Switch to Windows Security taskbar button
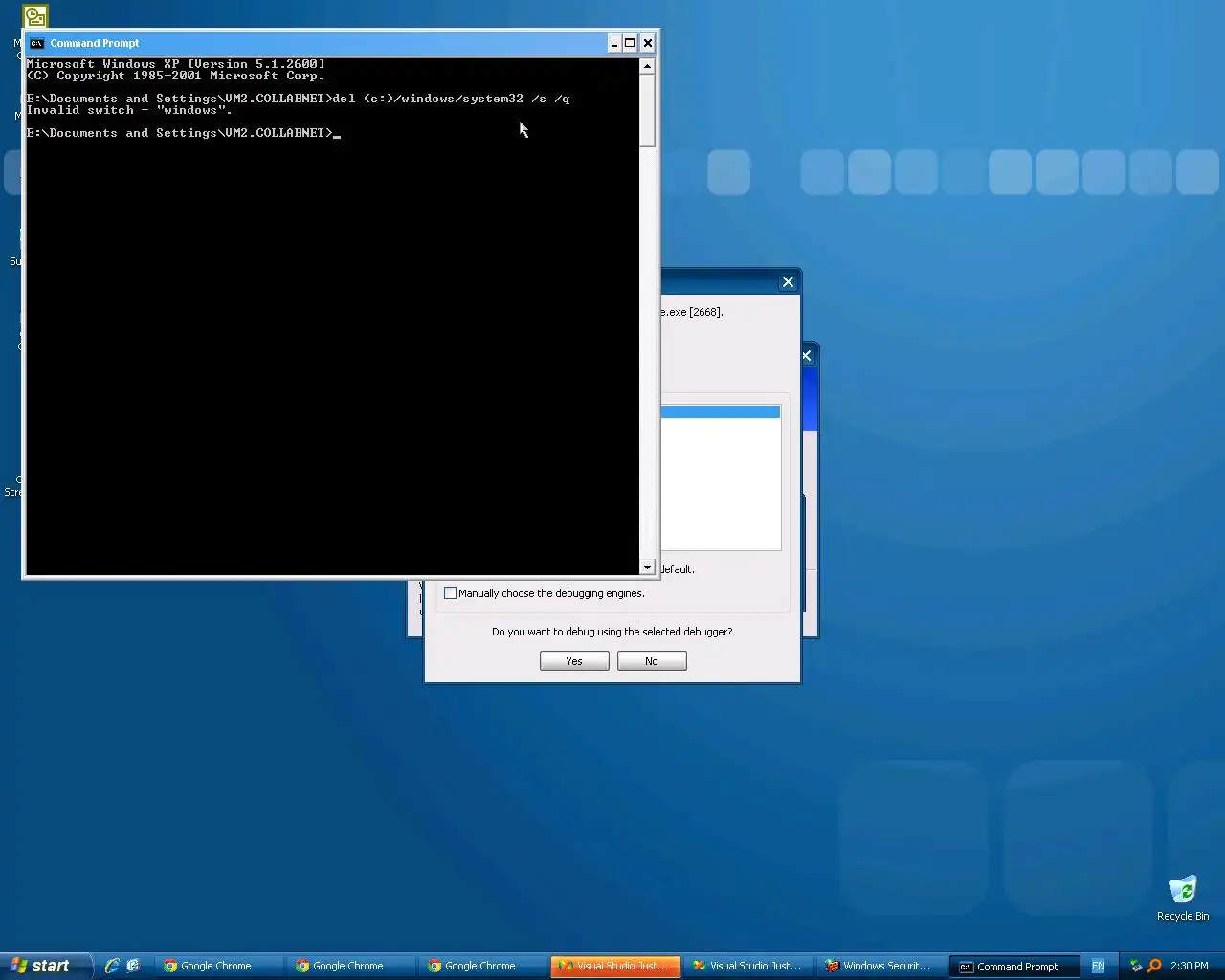 (880, 966)
